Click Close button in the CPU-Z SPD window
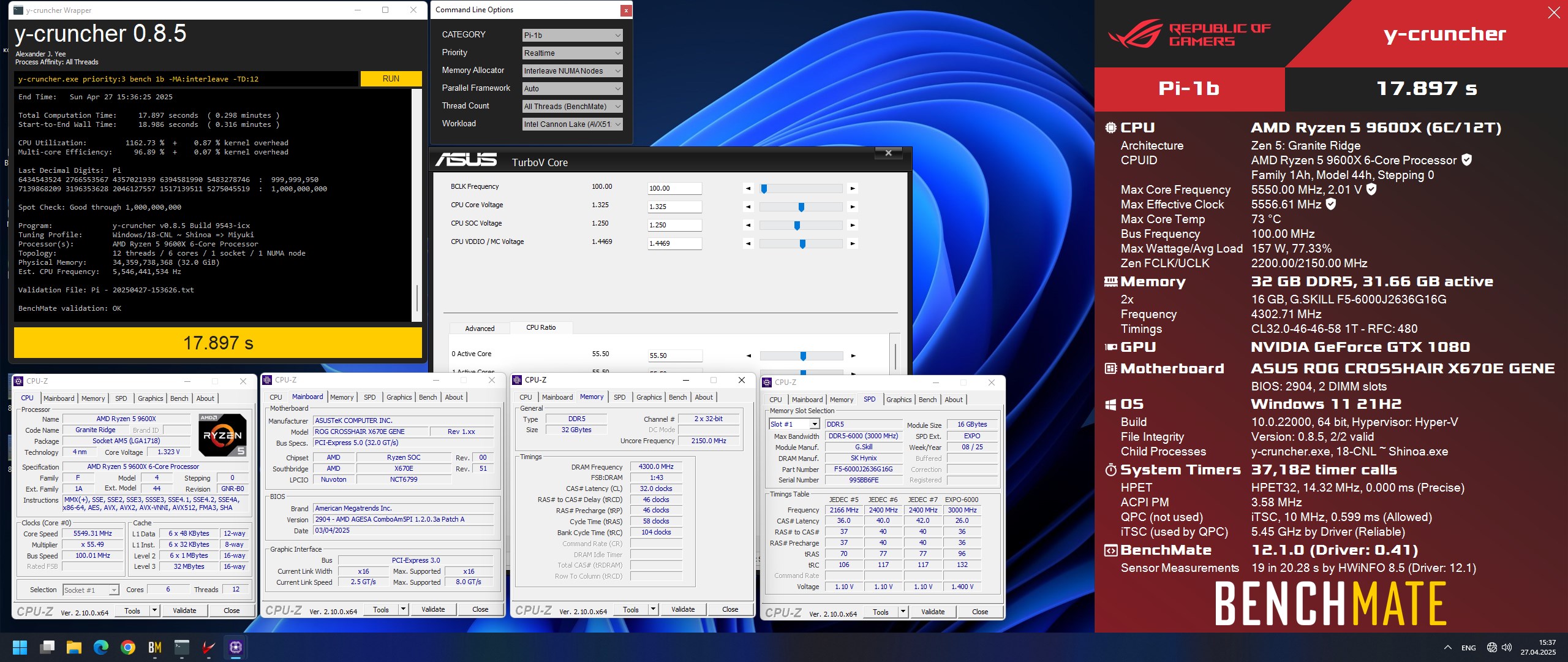The height and width of the screenshot is (662, 1568). (979, 612)
